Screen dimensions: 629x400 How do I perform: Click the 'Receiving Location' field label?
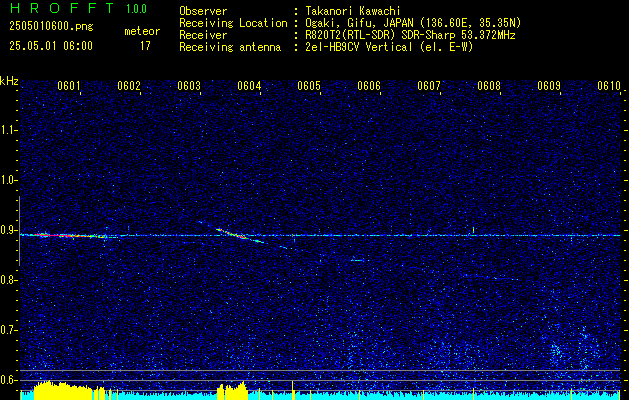click(x=233, y=23)
